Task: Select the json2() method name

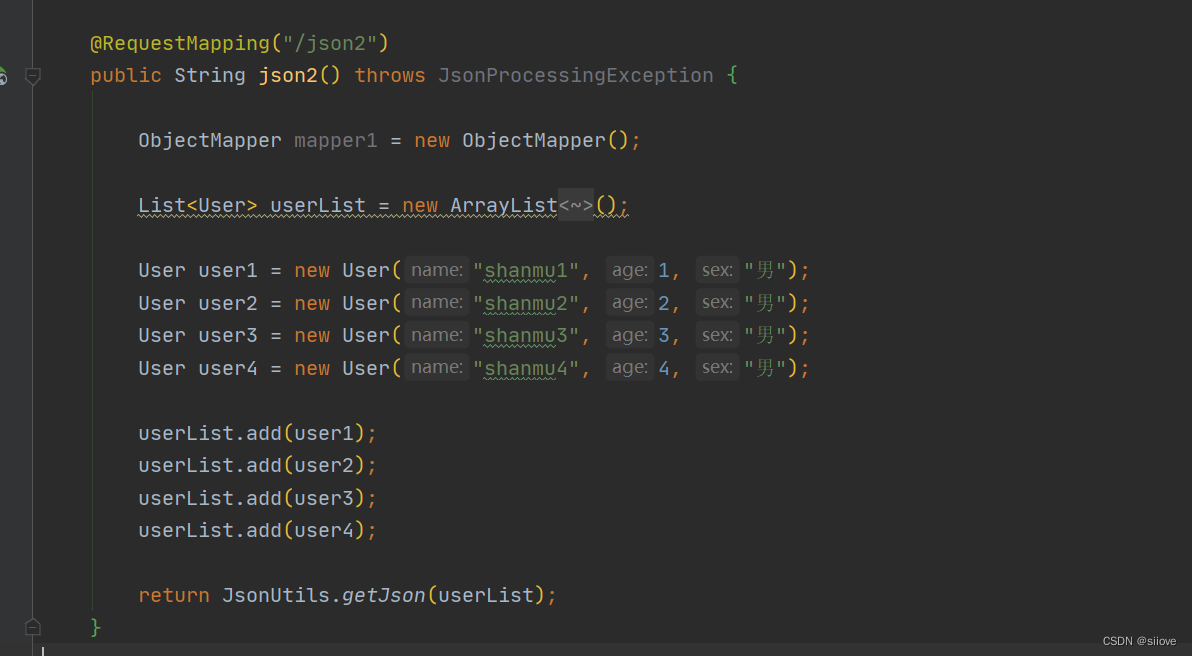Action: point(288,75)
